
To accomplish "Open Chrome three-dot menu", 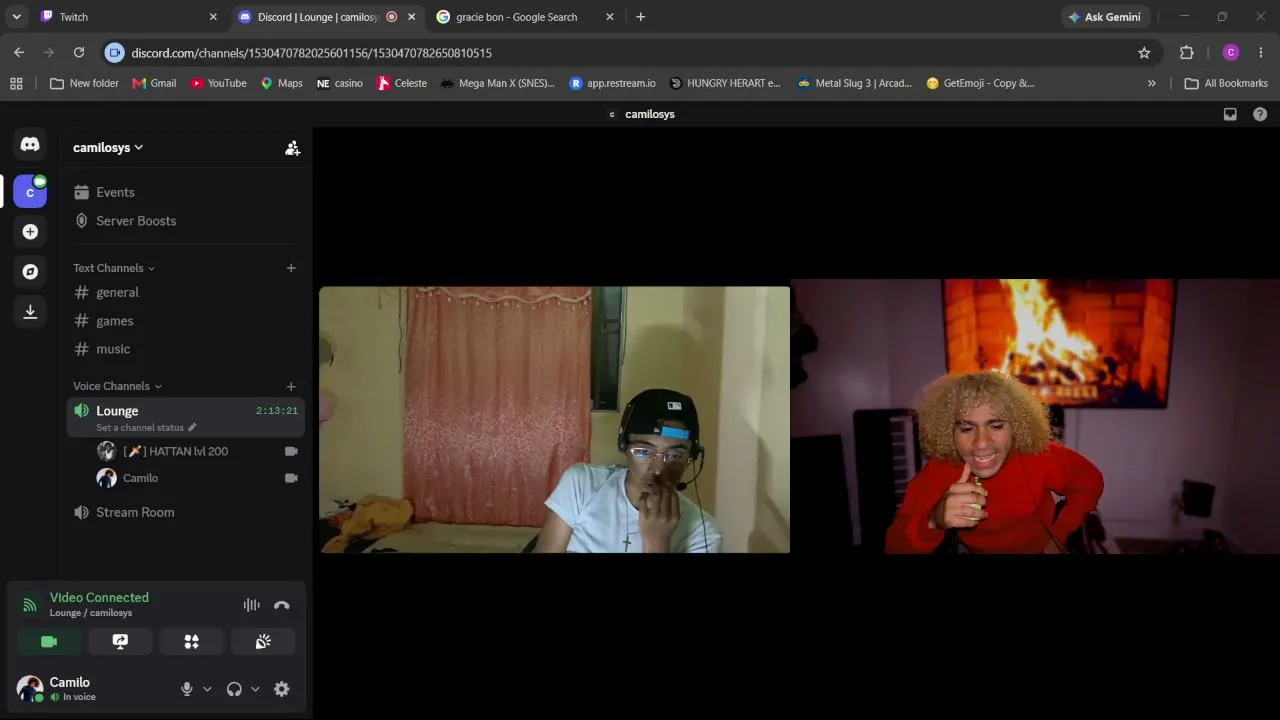I will tap(1261, 53).
